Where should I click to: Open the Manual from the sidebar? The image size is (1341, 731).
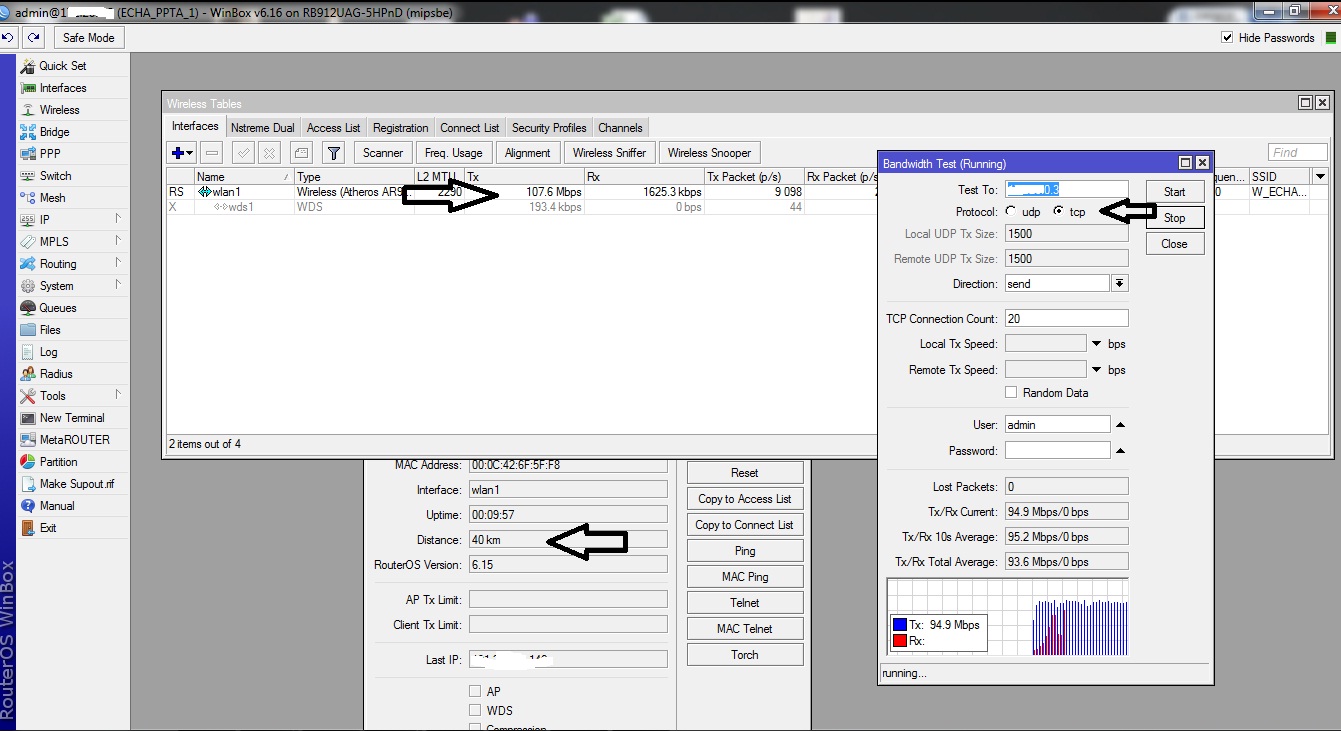point(57,506)
